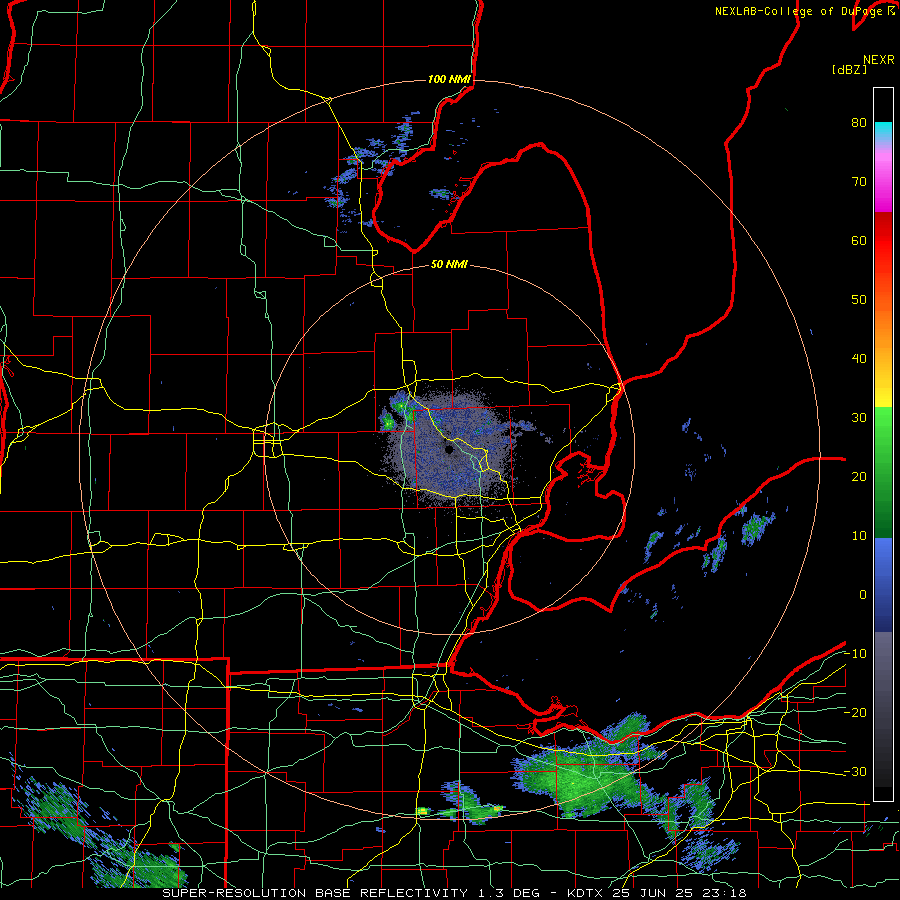Click the 40 dBZ value on the legend

tap(859, 359)
